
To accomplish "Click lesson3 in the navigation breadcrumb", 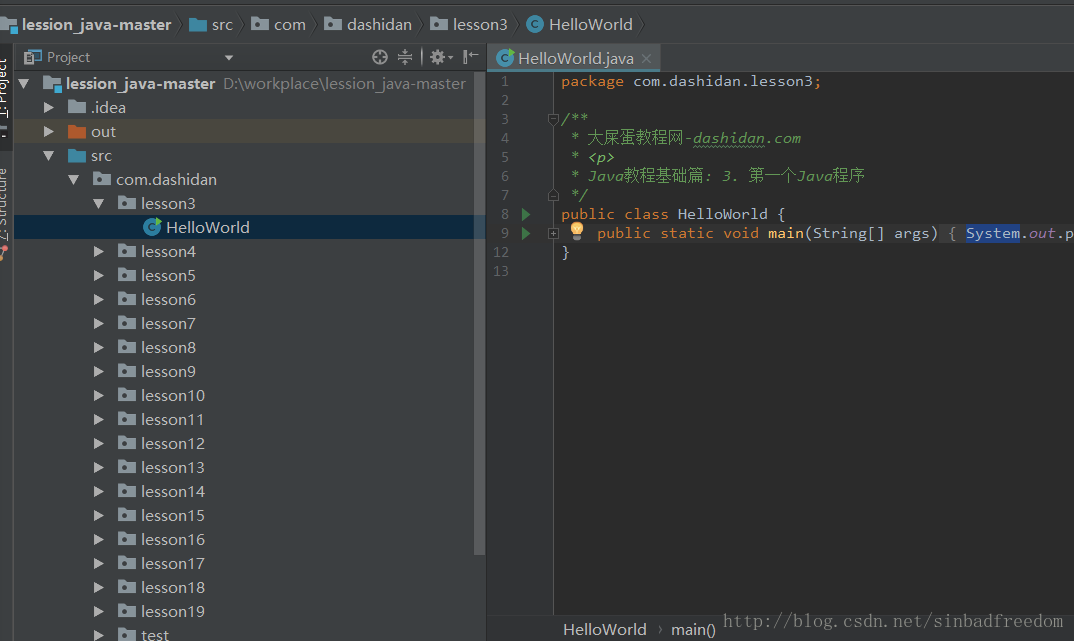I will tap(480, 25).
